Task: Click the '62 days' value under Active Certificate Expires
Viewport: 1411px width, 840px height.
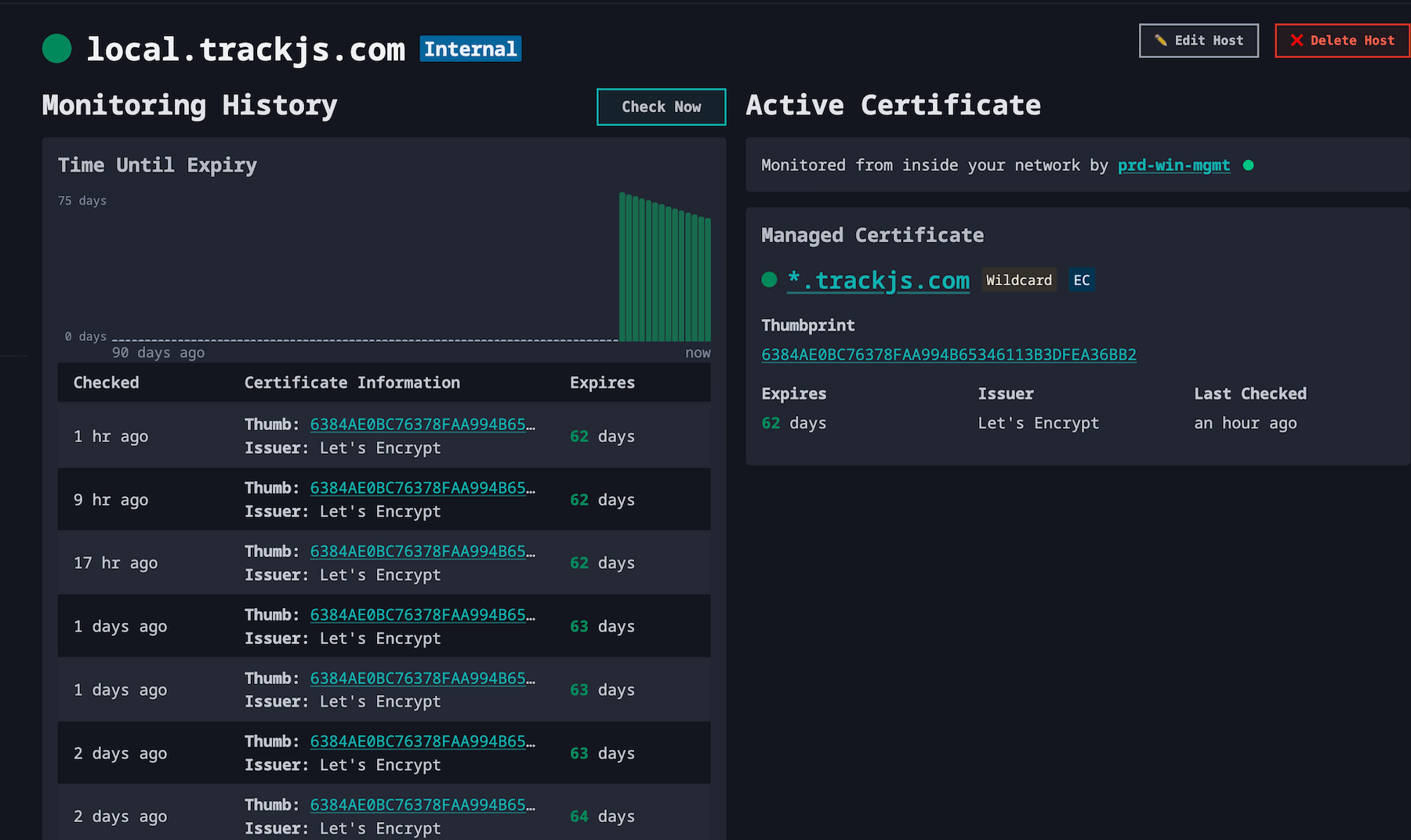Action: 794,423
